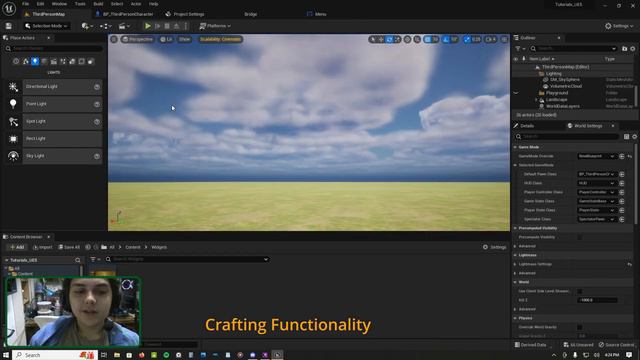The width and height of the screenshot is (640, 360).
Task: Click the Outliner search field
Action: tap(574, 49)
